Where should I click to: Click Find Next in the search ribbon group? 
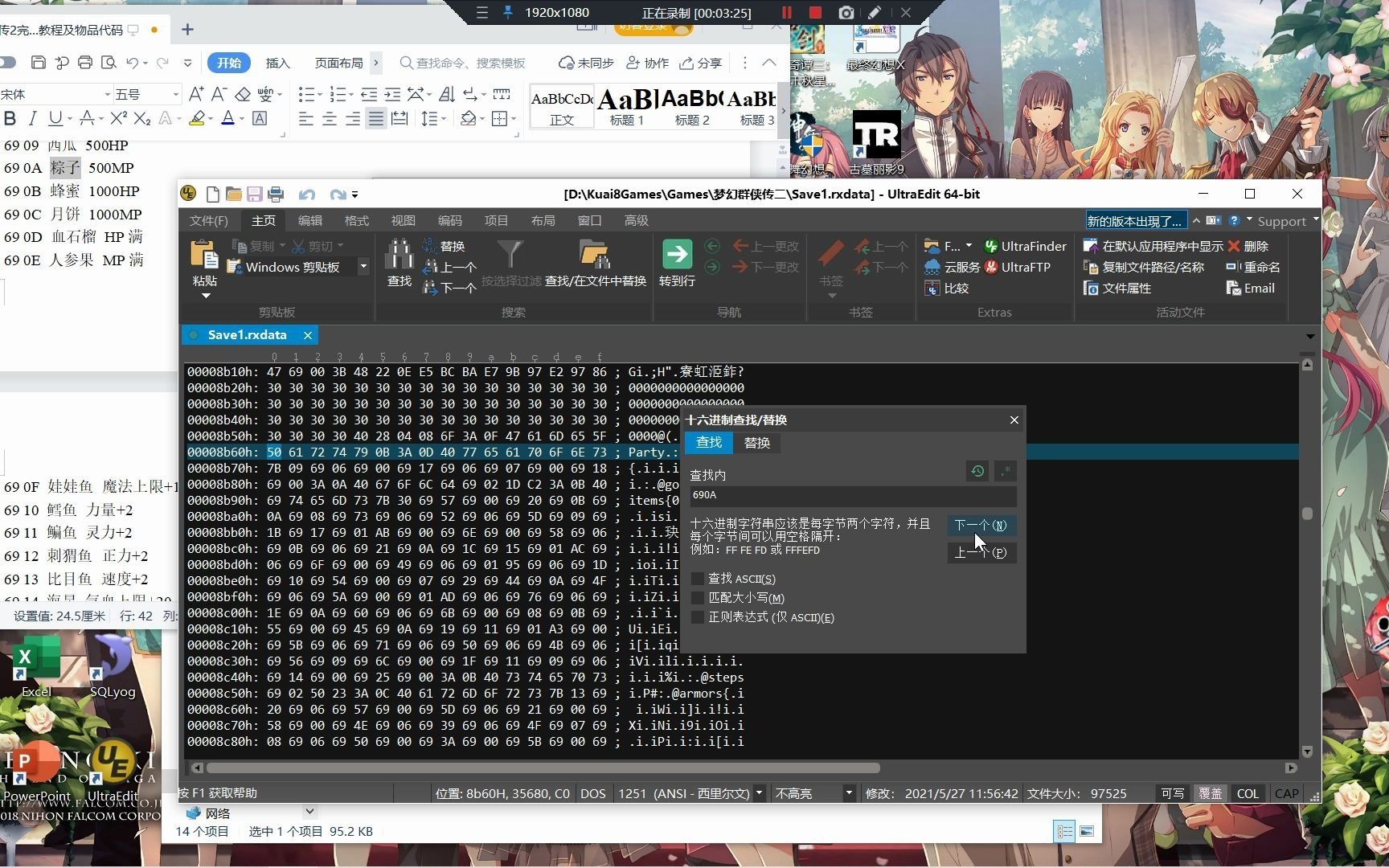tap(450, 288)
